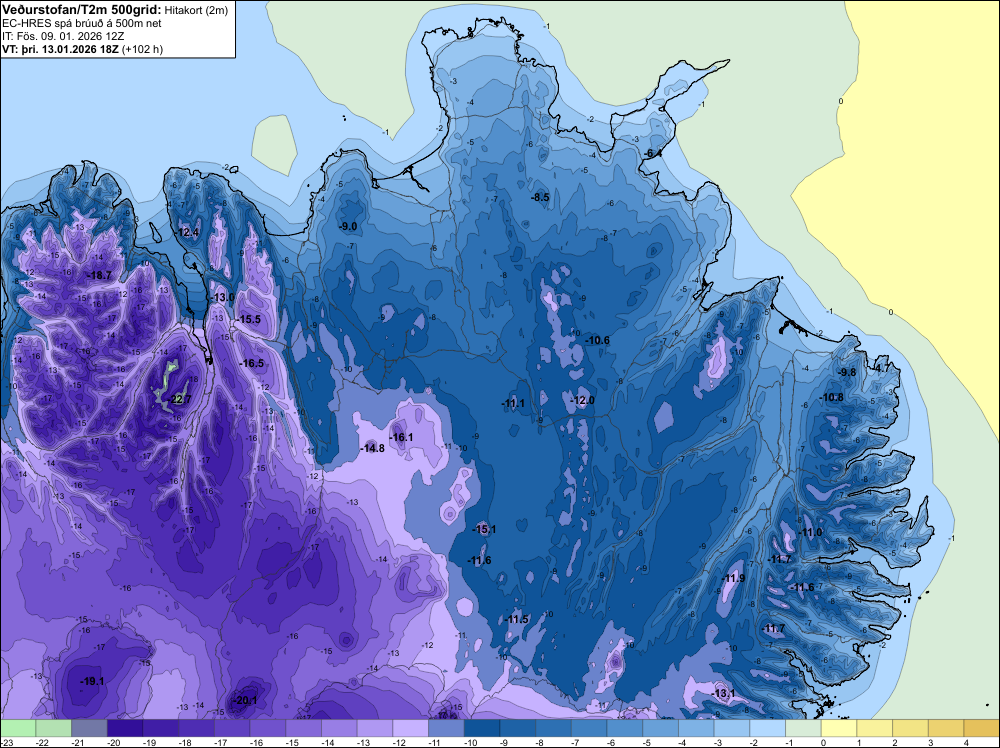Click the 2 label in the color legend
Image resolution: width=1000 pixels, height=748 pixels.
[894, 742]
